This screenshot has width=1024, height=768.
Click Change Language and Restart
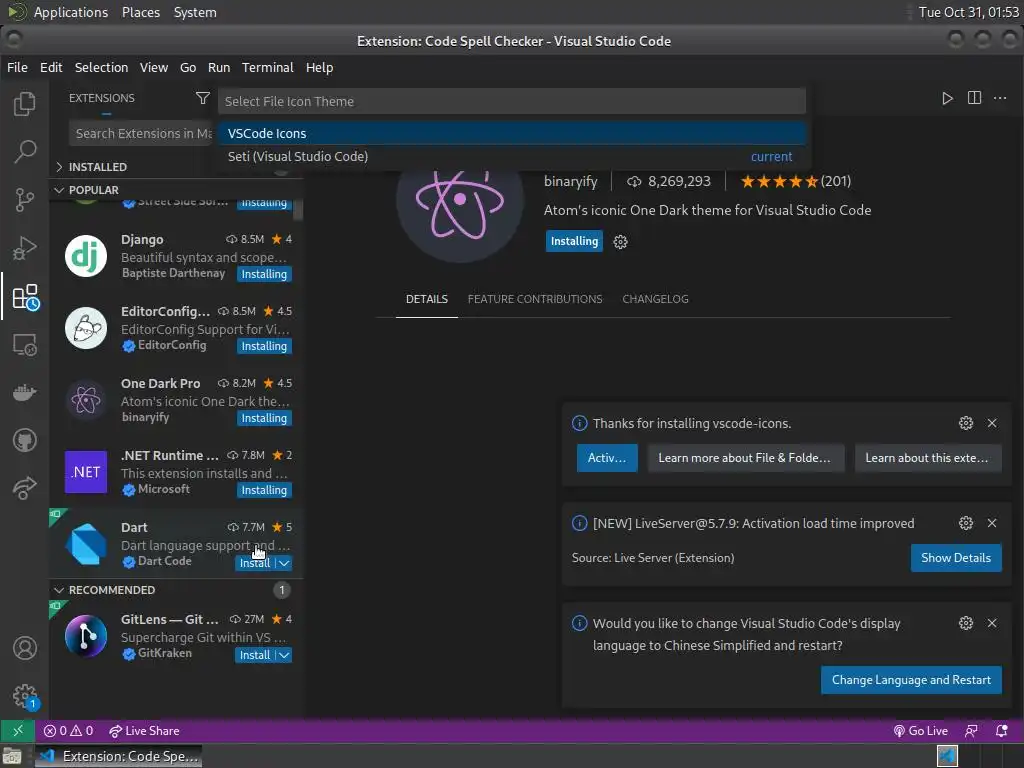[911, 680]
